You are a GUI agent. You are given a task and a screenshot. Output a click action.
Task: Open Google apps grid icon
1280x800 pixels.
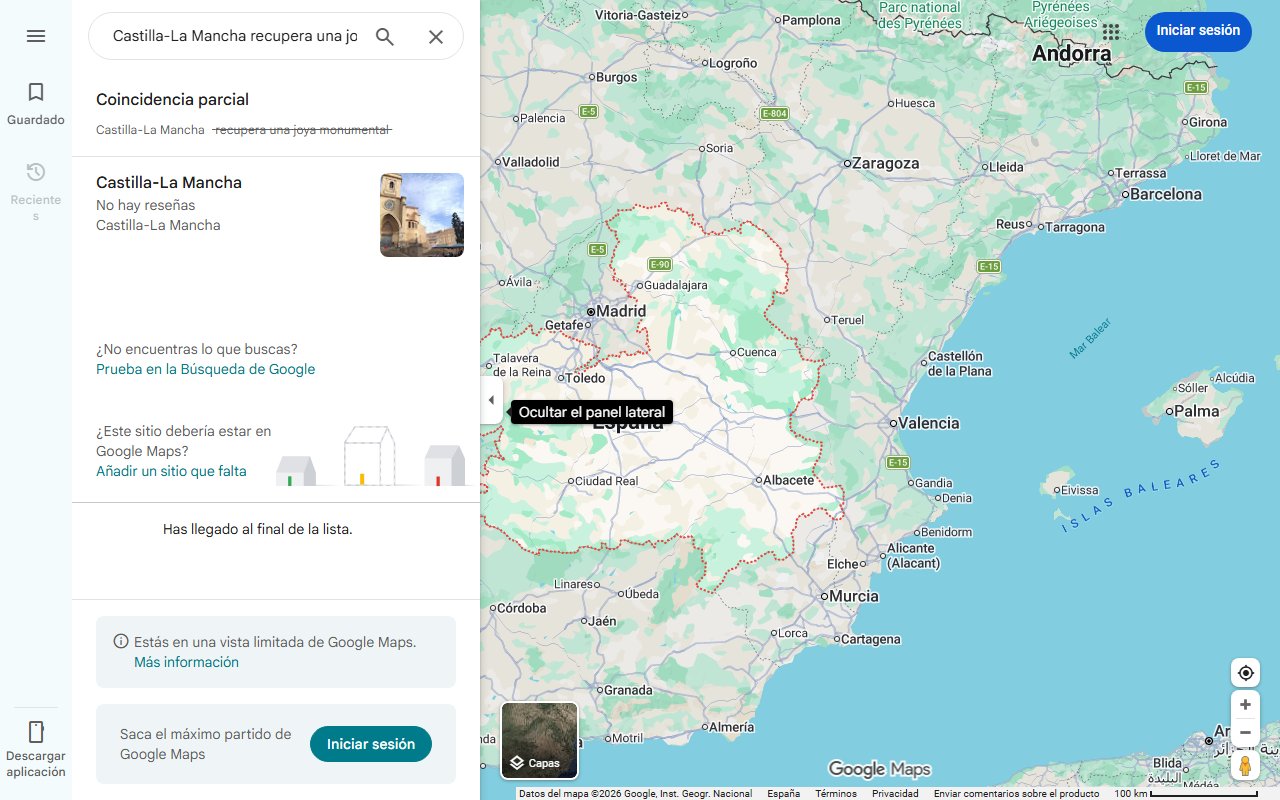(x=1110, y=32)
